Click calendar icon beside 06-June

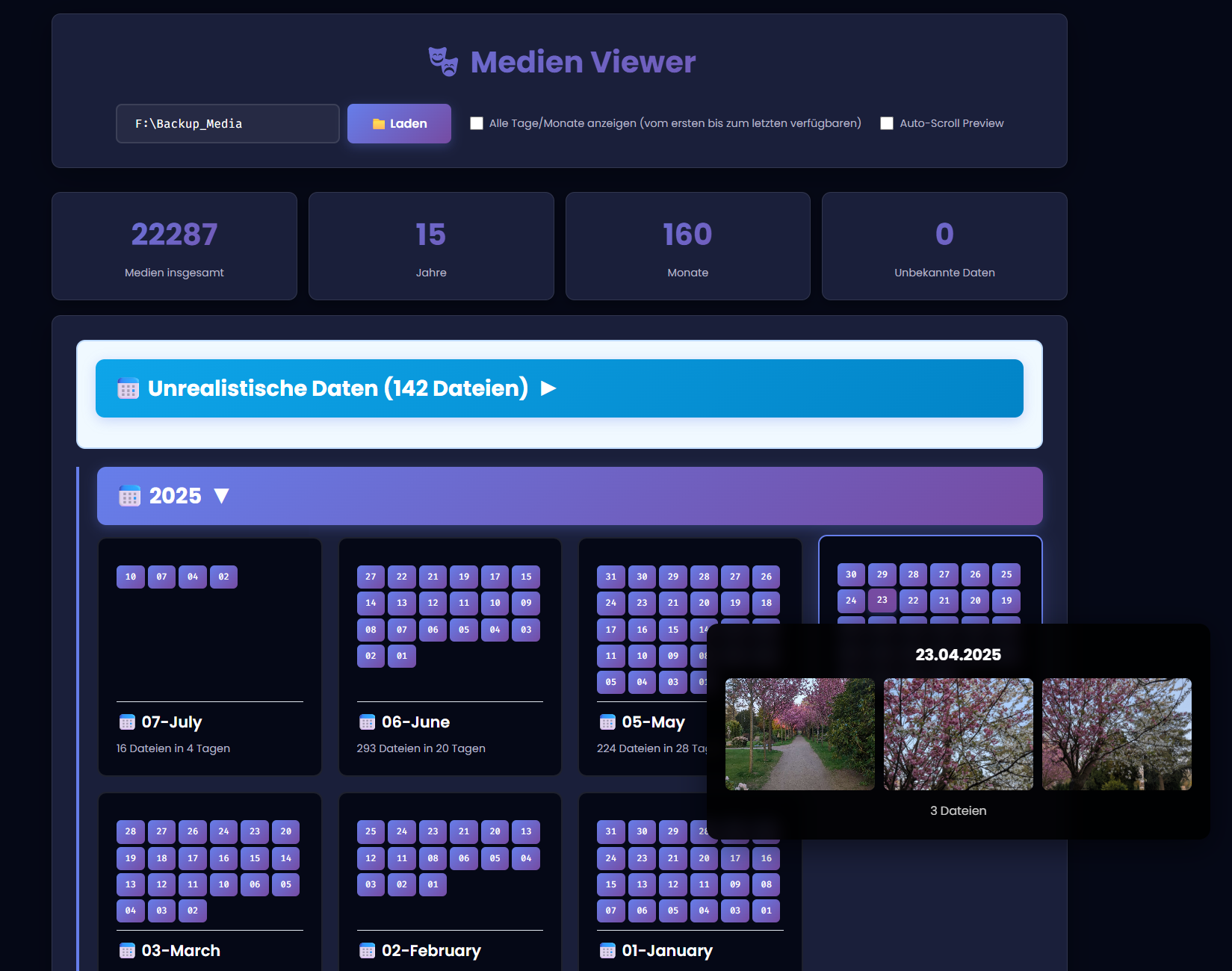click(x=367, y=722)
